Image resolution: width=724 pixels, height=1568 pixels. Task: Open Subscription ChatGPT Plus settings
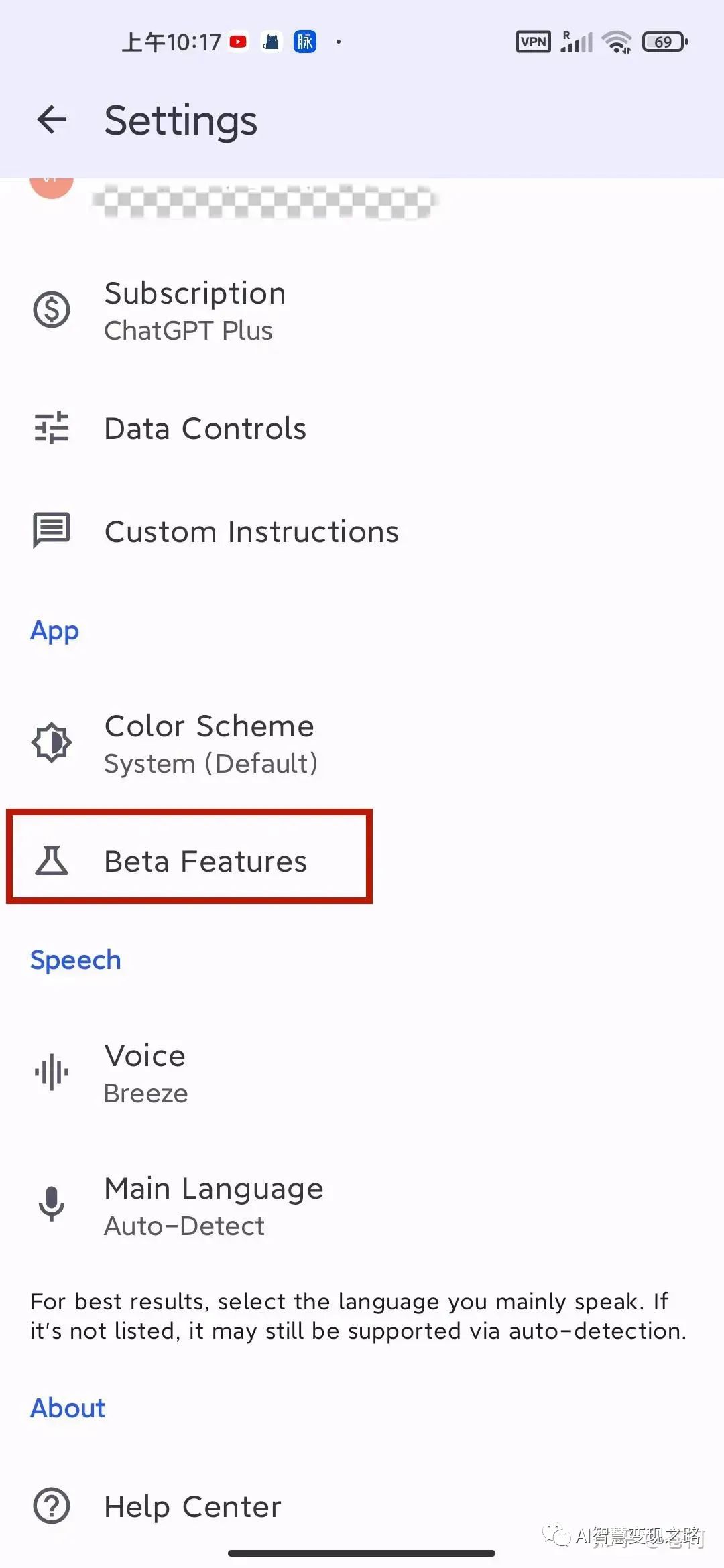[195, 311]
